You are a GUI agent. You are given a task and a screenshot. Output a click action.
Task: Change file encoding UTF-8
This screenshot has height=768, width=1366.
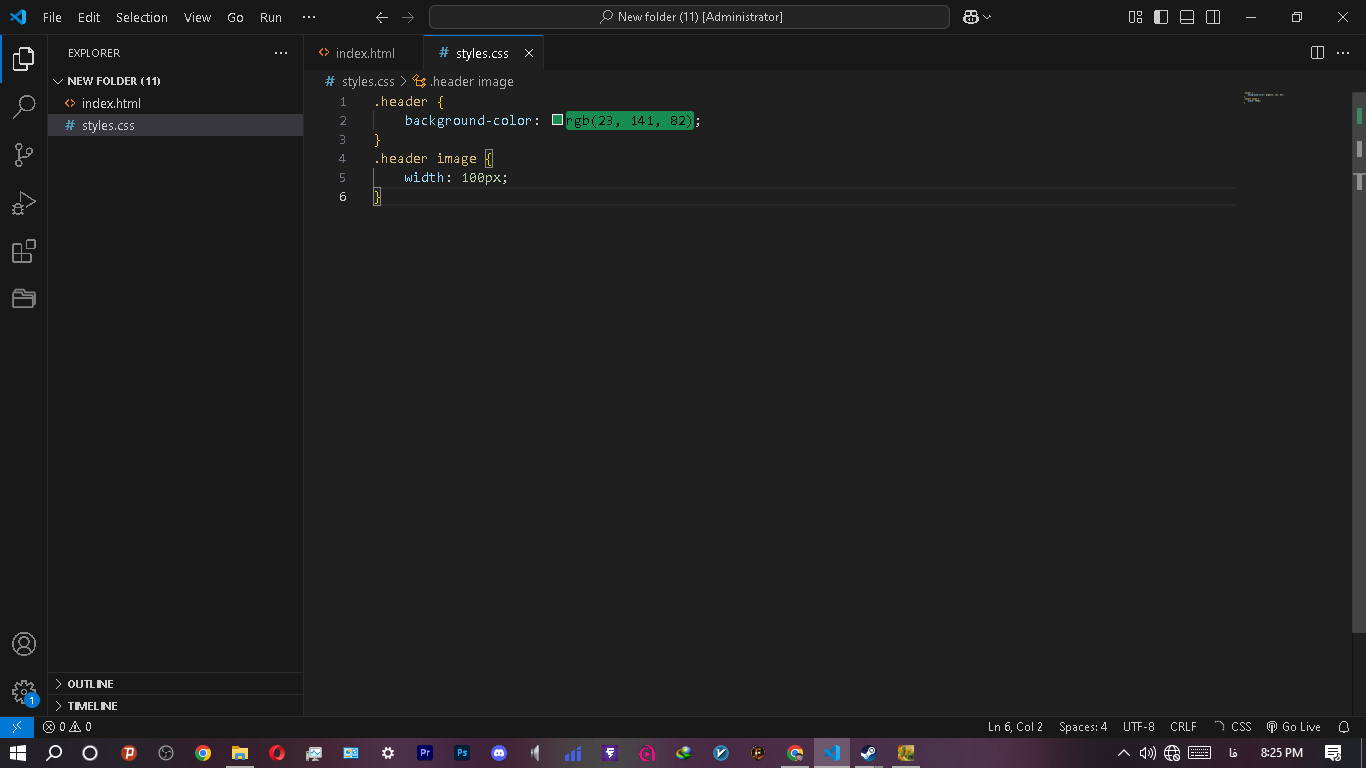1139,727
